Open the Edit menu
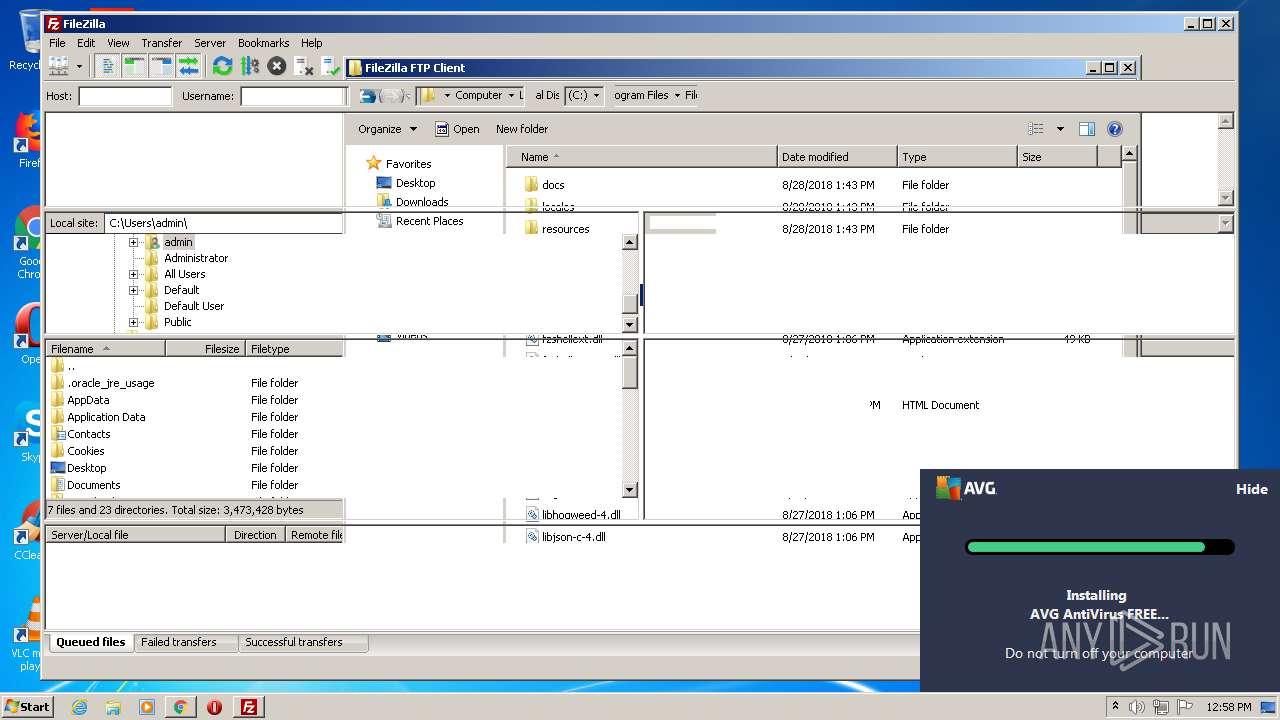The height and width of the screenshot is (720, 1280). click(86, 43)
